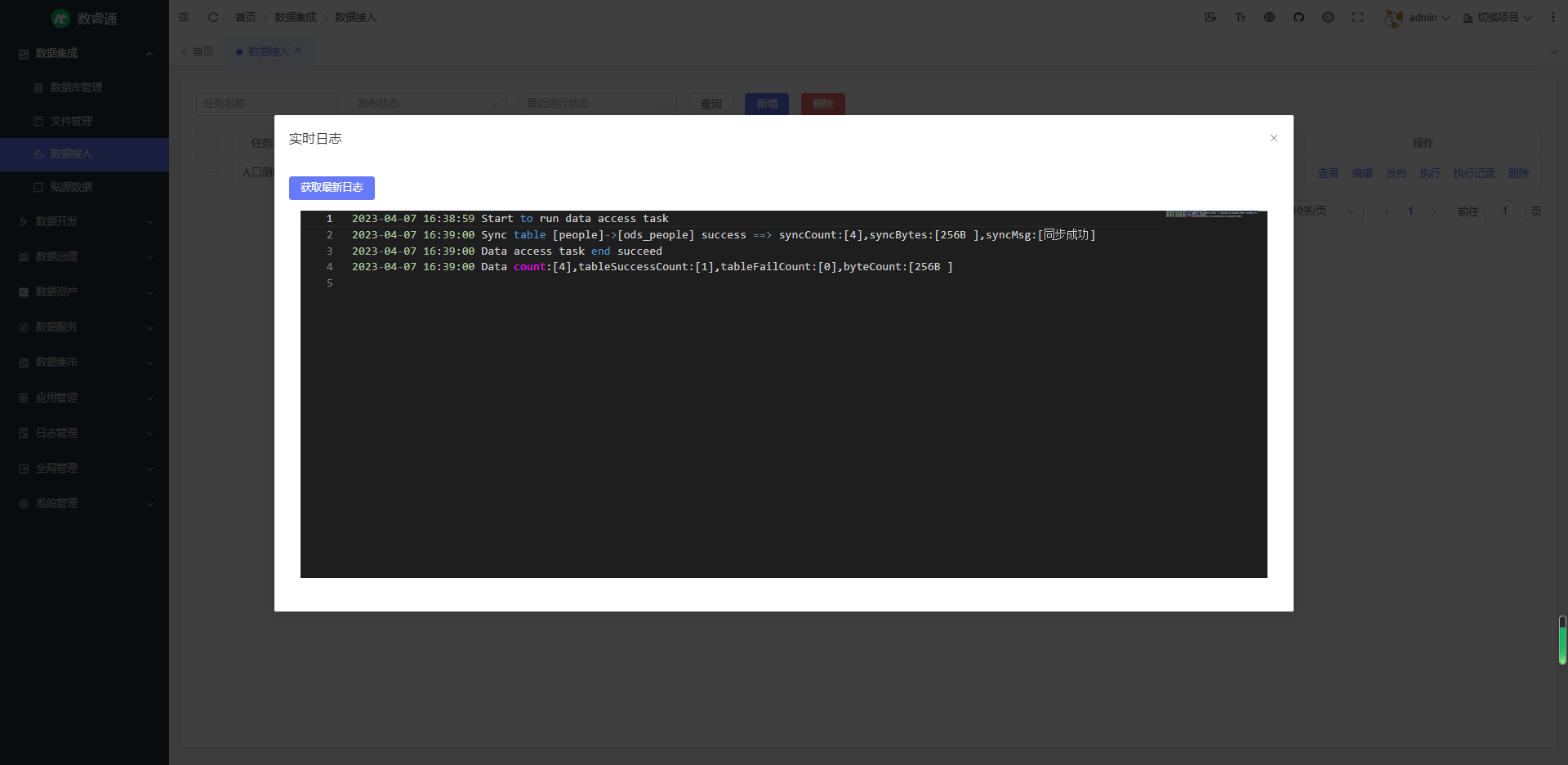Collapse 数据集成 sidebar menu
The width and height of the screenshot is (1568, 765).
coord(85,53)
